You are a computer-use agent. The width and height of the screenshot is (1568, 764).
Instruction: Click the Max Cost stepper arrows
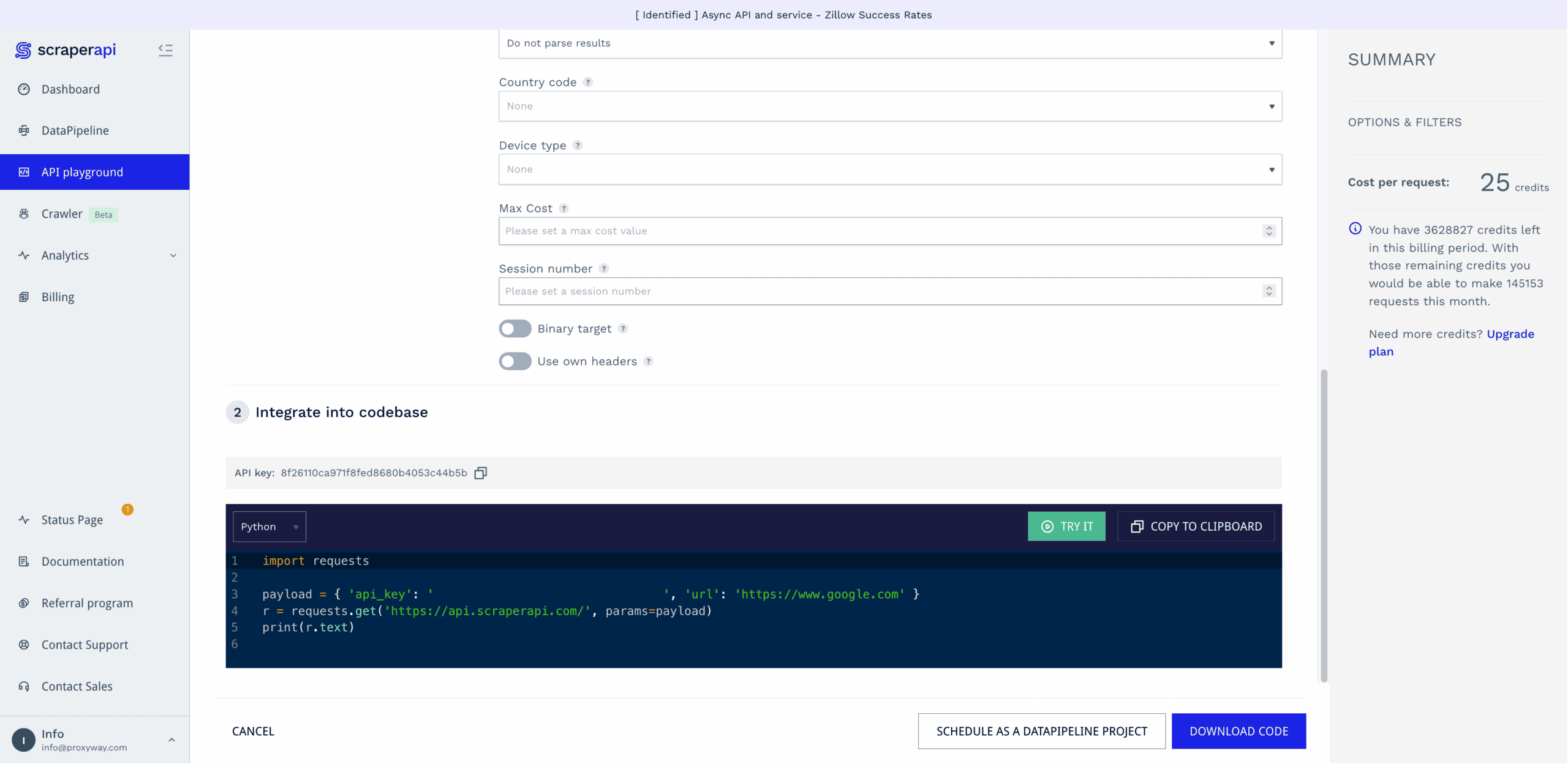[1268, 231]
